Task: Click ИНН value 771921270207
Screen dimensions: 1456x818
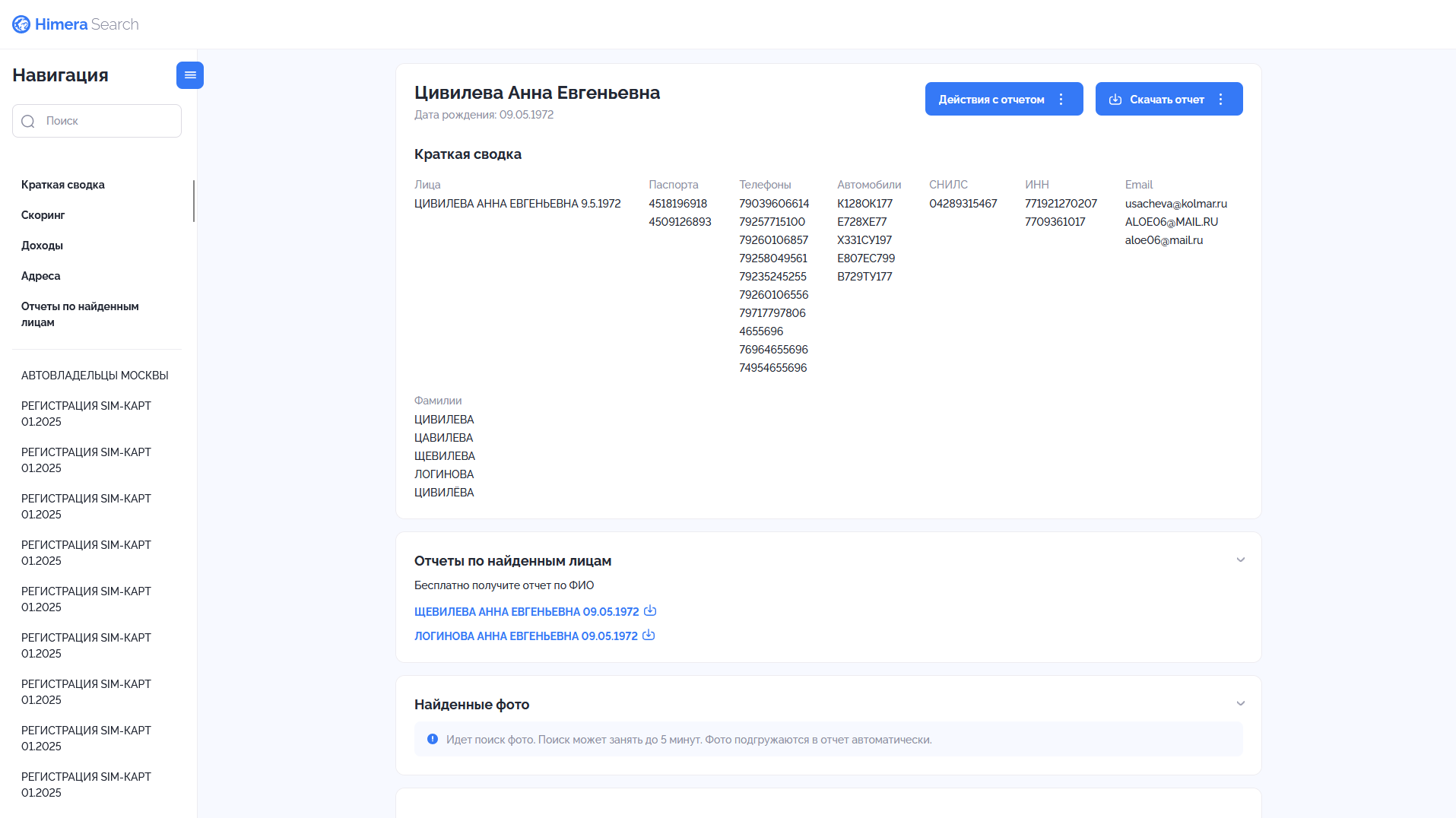Action: click(1061, 204)
